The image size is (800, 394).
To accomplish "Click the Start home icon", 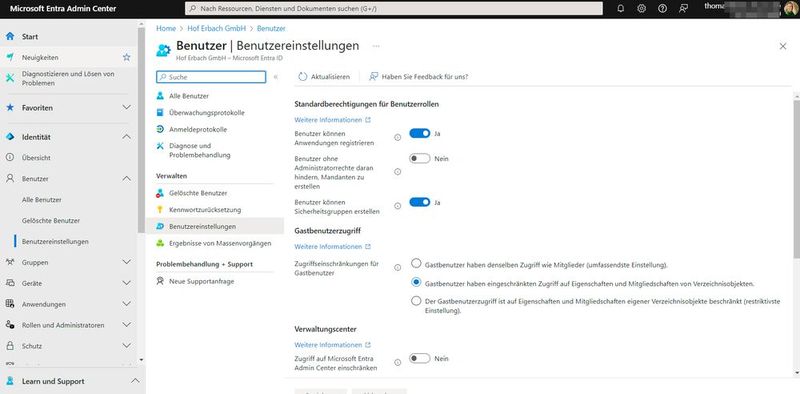I will [10, 37].
